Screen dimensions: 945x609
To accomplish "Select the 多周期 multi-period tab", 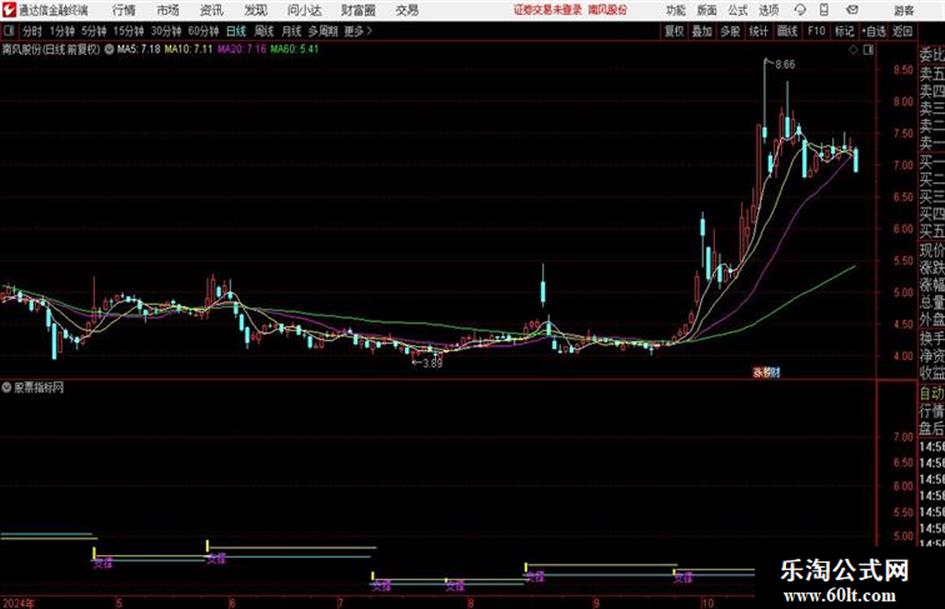I will pos(323,31).
